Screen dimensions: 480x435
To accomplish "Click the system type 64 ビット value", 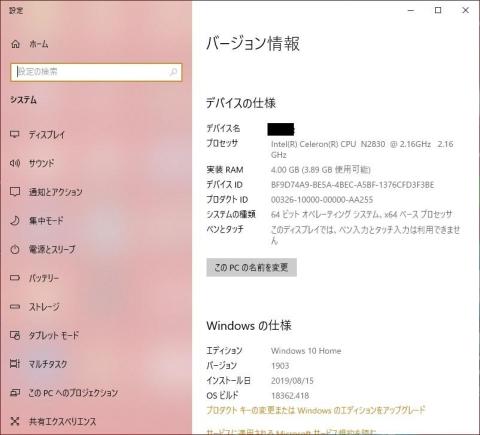I will click(361, 214).
